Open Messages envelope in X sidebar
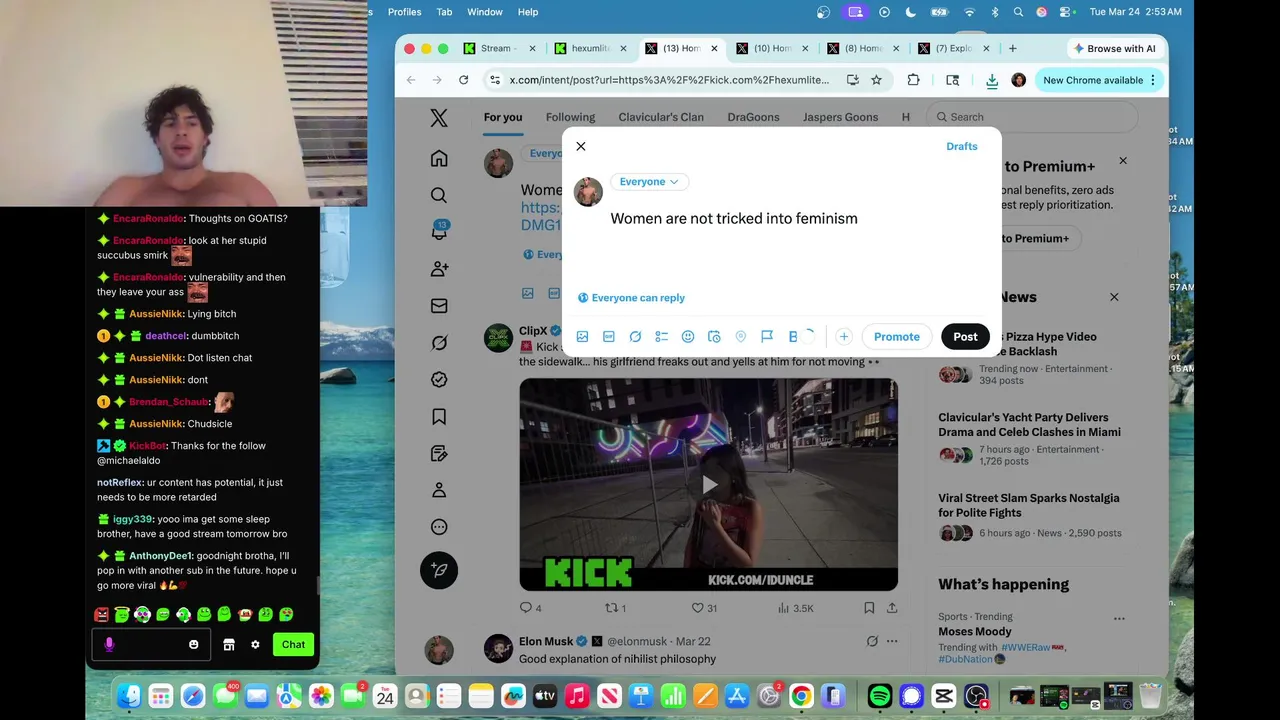Image resolution: width=1280 pixels, height=720 pixels. (439, 306)
